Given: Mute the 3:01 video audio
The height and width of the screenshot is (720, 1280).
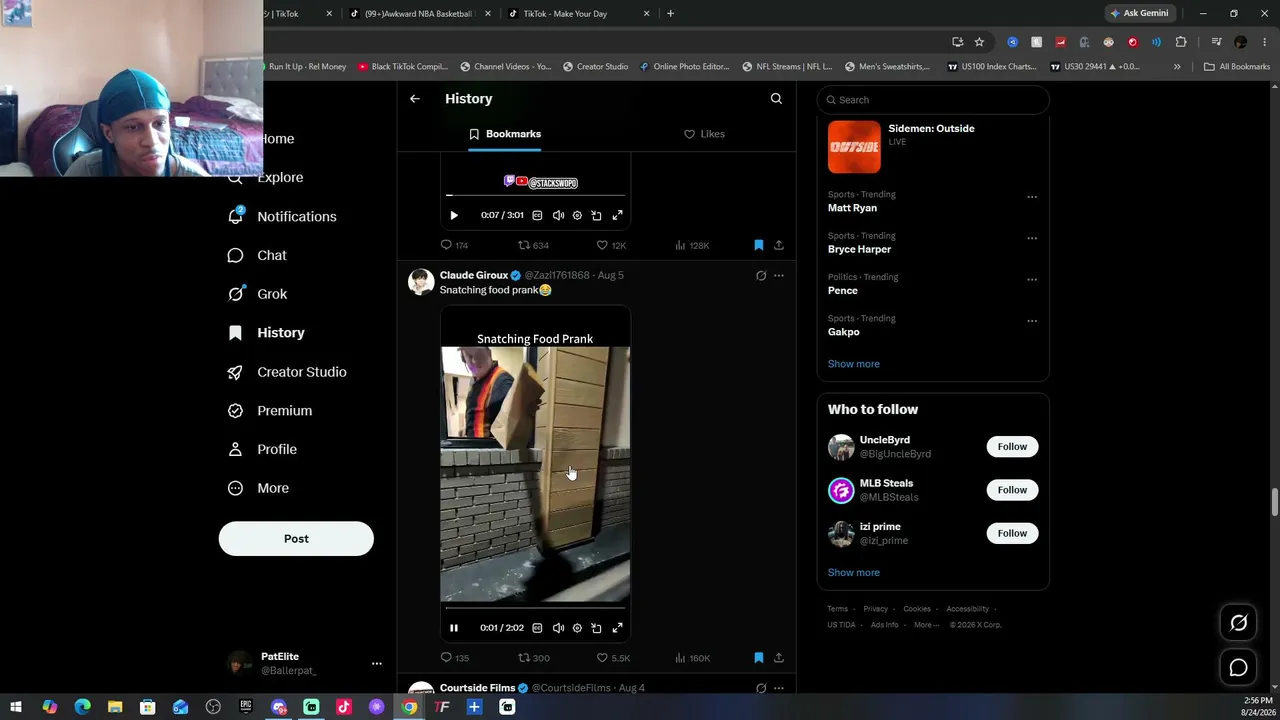Looking at the screenshot, I should [x=558, y=215].
